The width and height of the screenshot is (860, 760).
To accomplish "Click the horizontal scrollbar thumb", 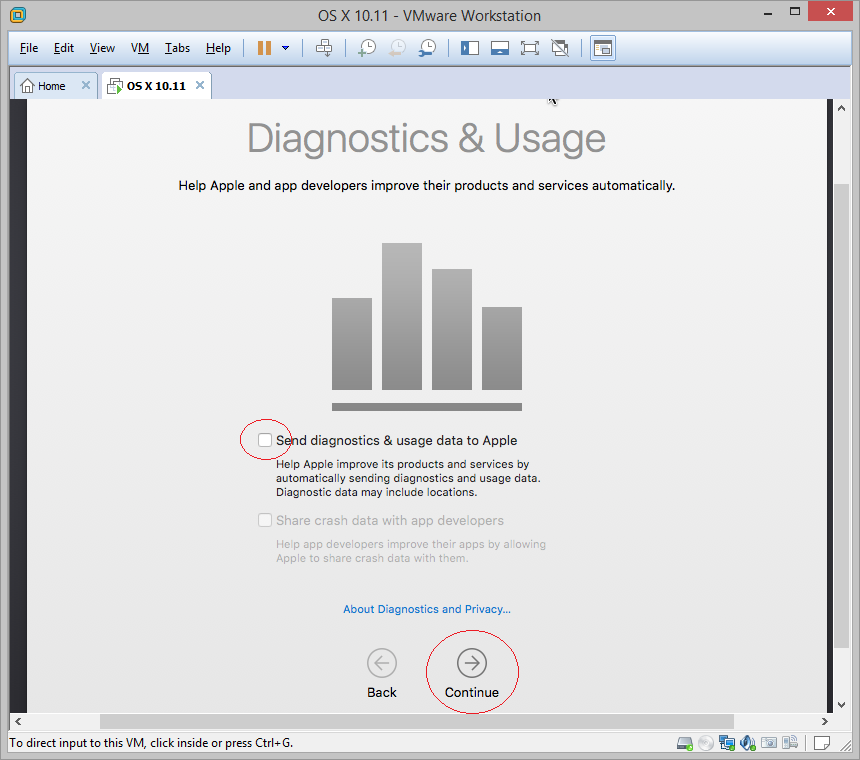I will coord(416,722).
